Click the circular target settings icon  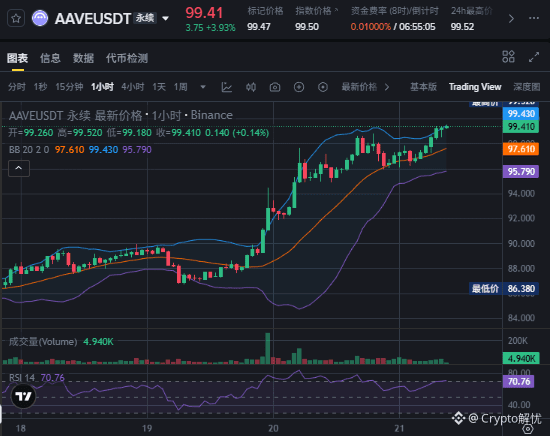pyautogui.click(x=323, y=87)
